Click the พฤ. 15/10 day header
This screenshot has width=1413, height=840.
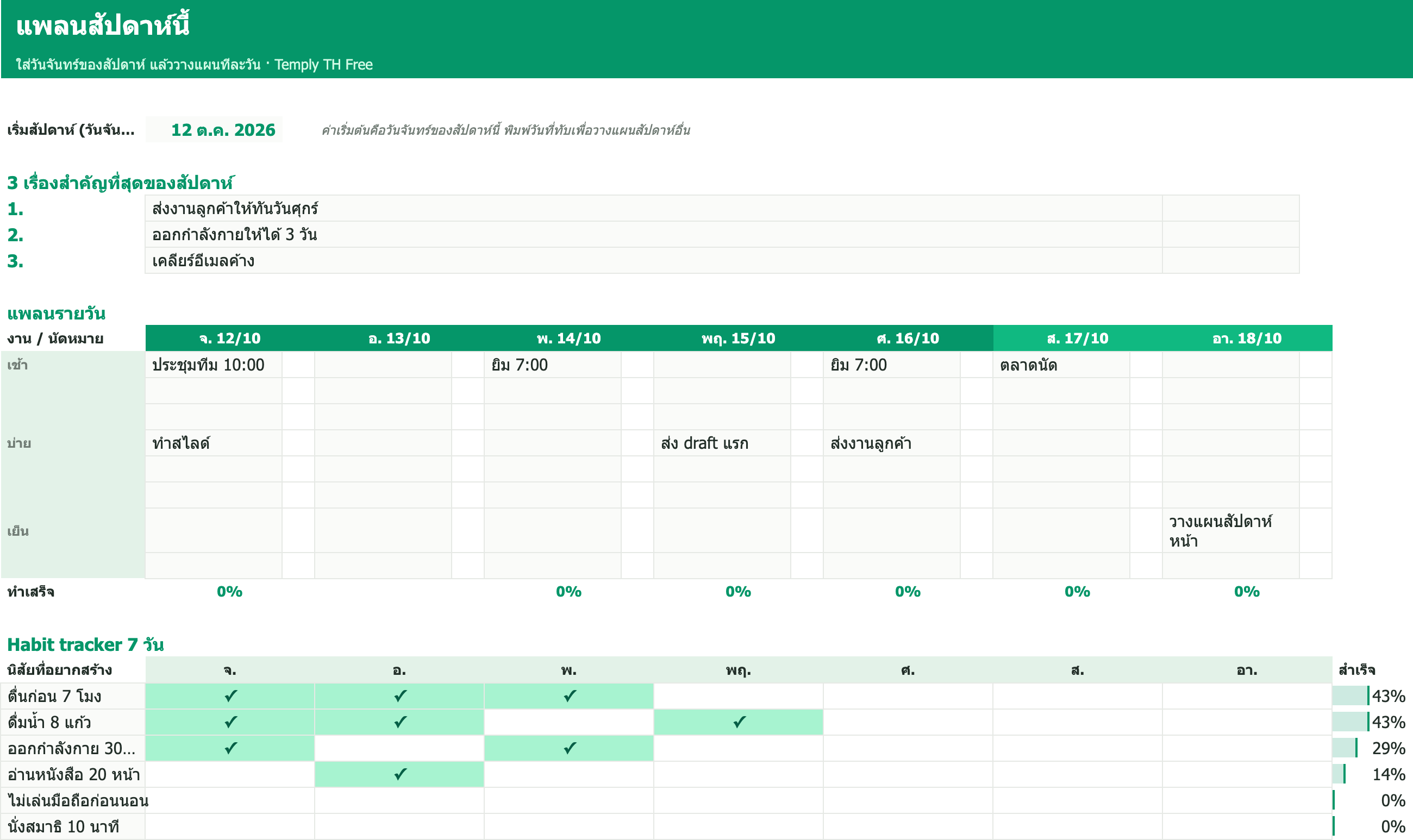click(x=738, y=338)
